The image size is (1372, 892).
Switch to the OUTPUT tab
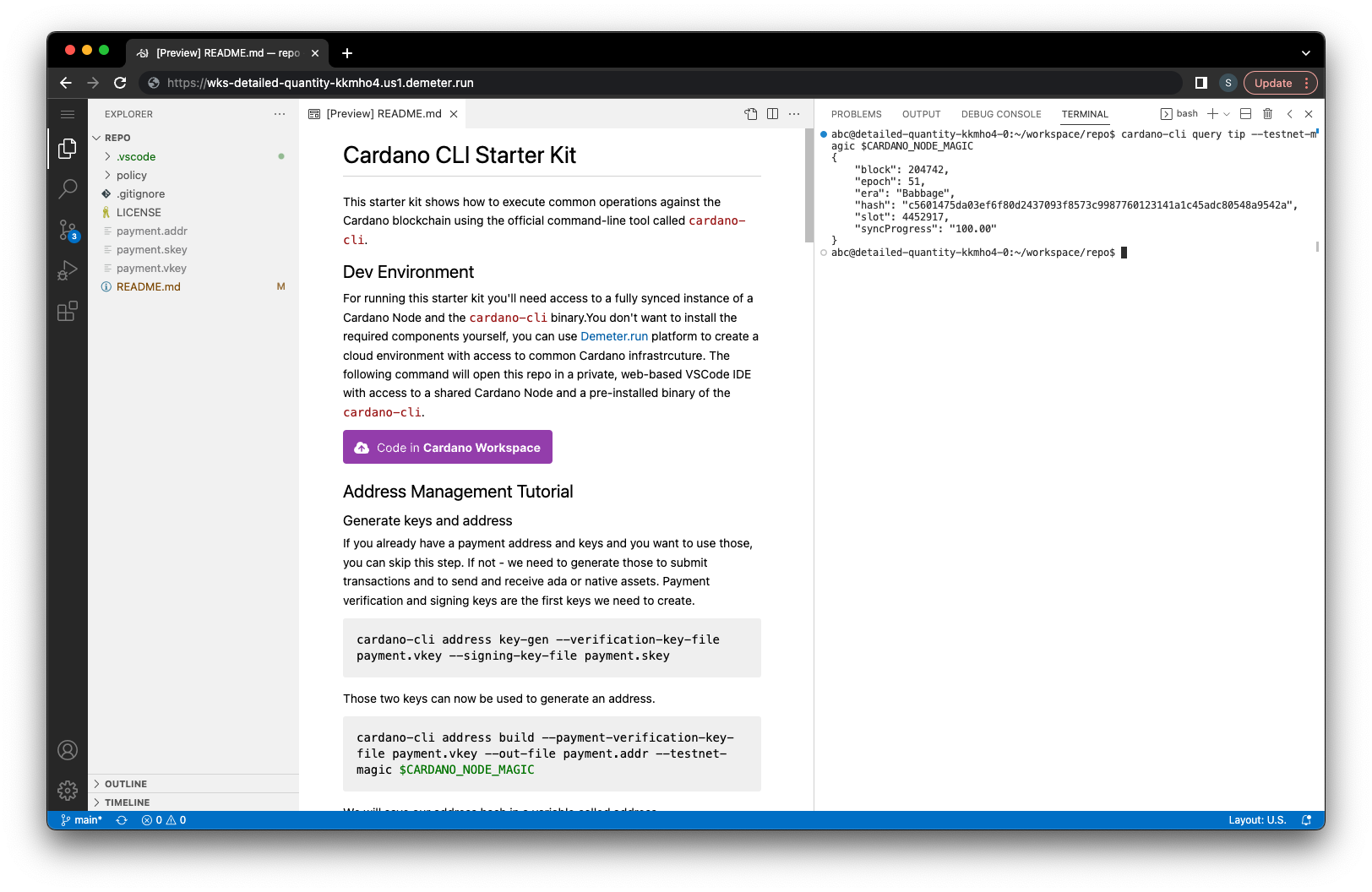(921, 114)
